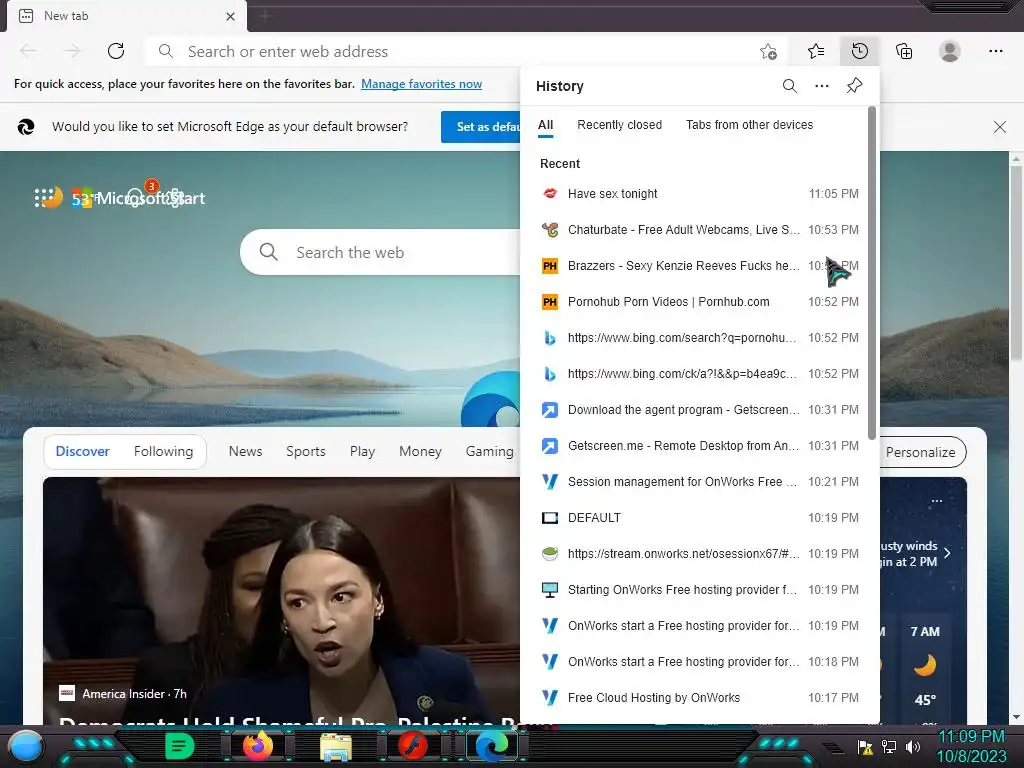Open a new tab with plus button
Screen dimensions: 1024x768
point(265,16)
